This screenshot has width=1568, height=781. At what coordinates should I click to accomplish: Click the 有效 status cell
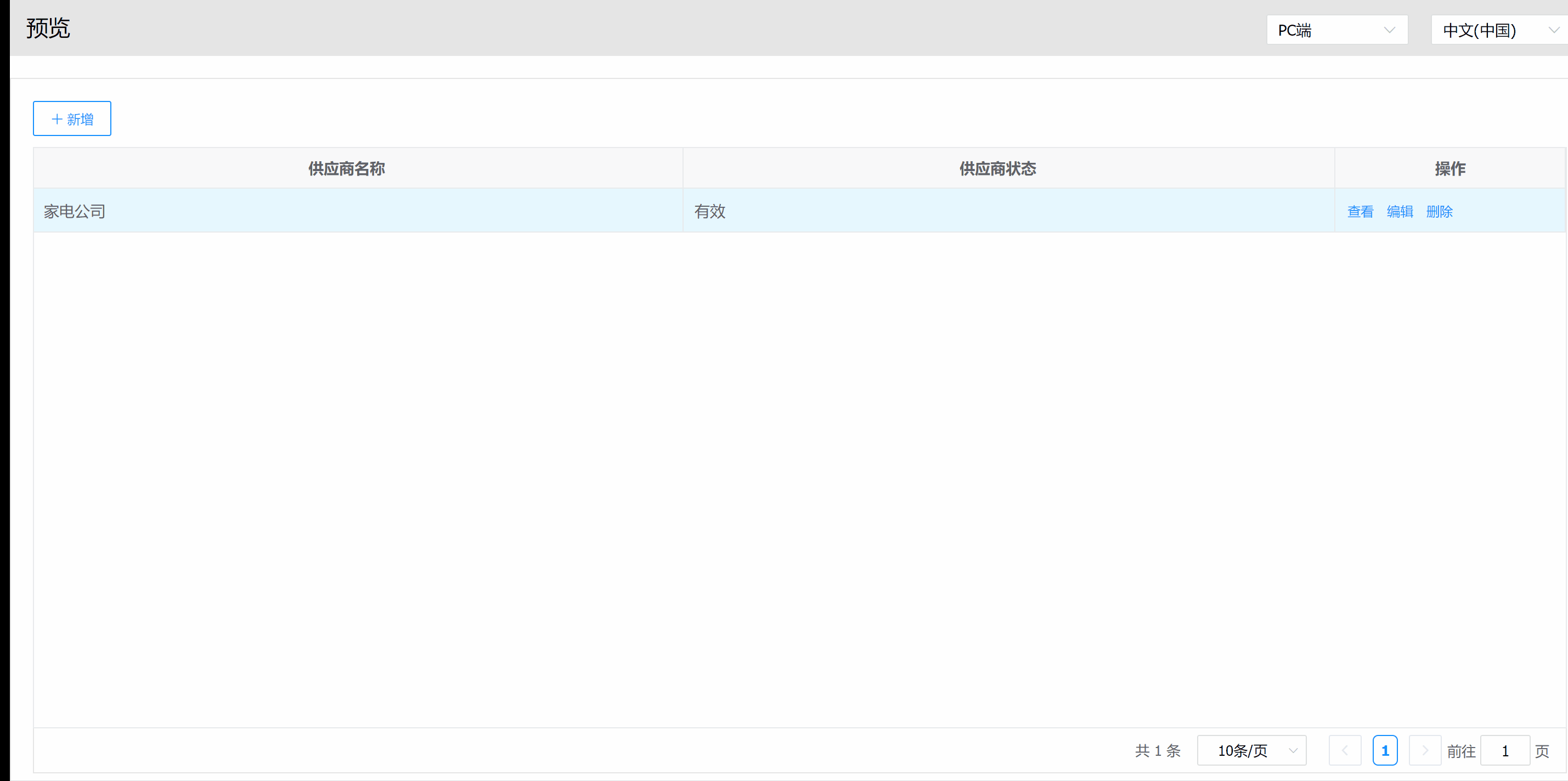click(x=710, y=211)
